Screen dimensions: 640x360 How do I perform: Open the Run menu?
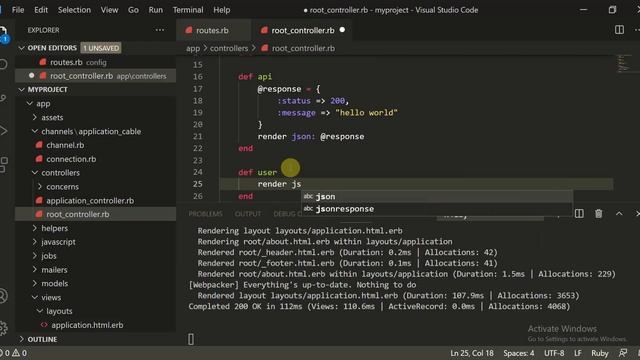tap(156, 10)
